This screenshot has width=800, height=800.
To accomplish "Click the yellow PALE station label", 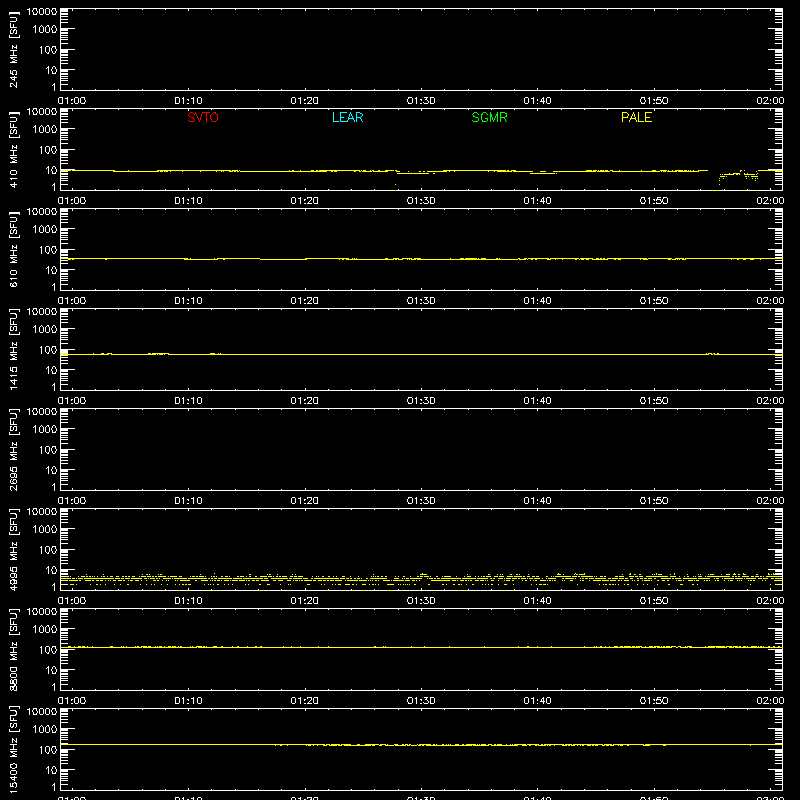I will click(x=636, y=117).
